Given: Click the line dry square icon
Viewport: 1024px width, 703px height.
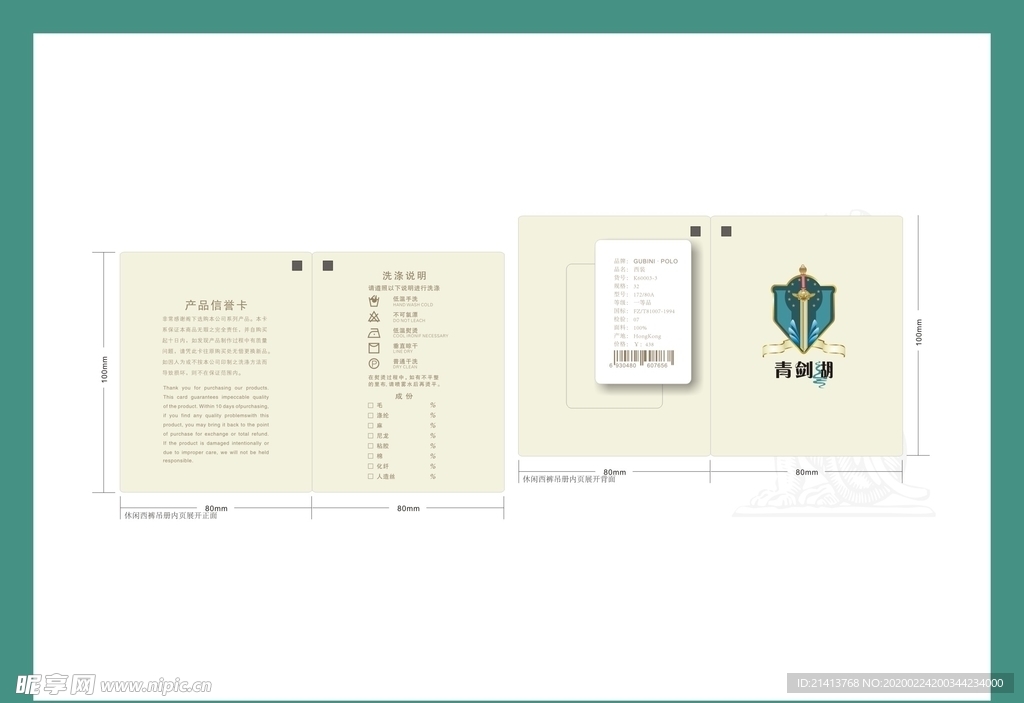Looking at the screenshot, I should (x=374, y=348).
